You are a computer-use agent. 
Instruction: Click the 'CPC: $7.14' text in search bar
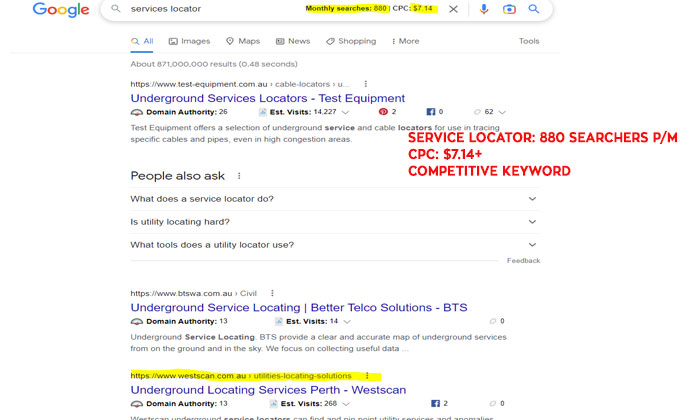[x=412, y=8]
